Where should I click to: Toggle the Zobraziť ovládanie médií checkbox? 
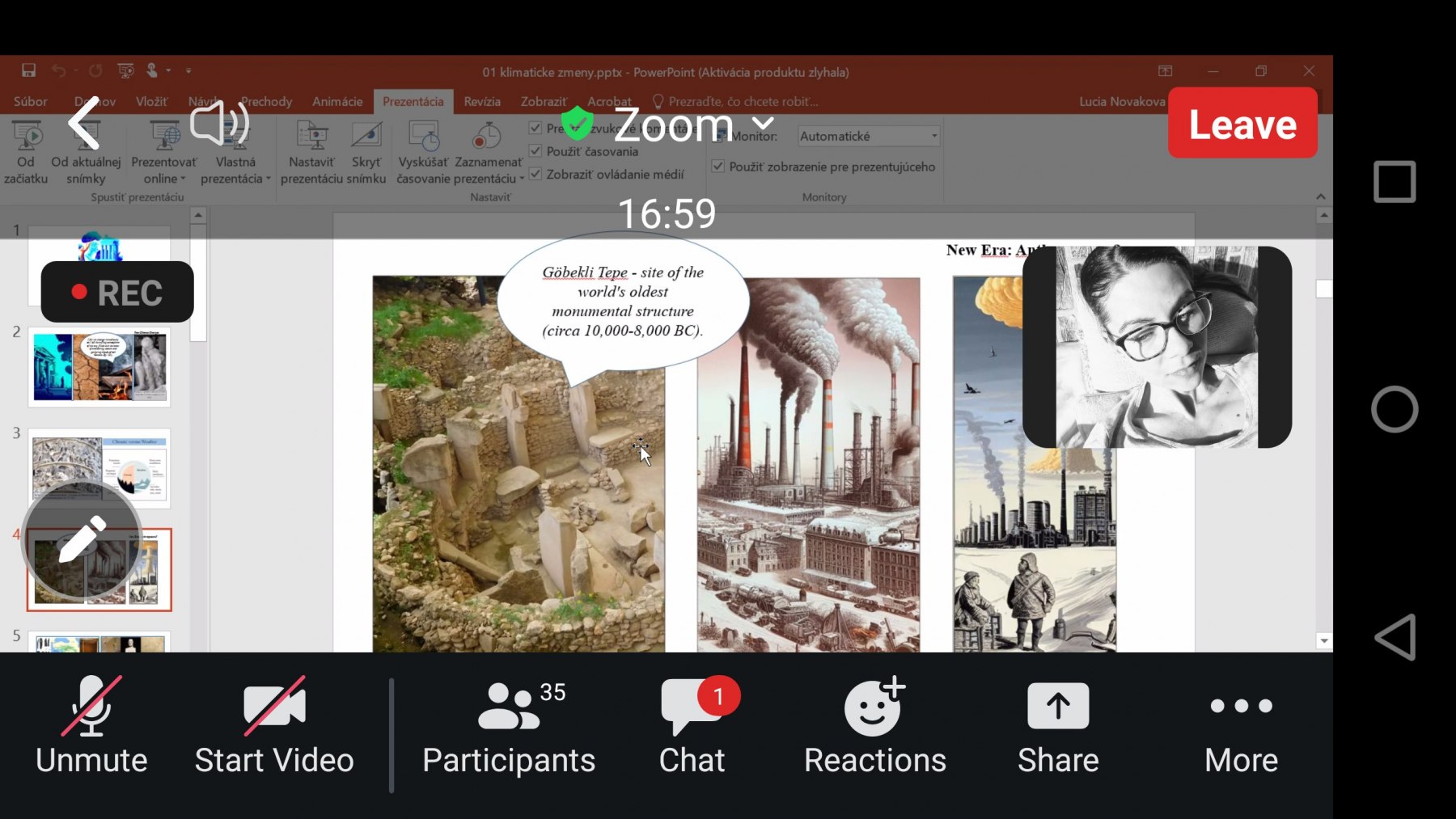pyautogui.click(x=535, y=174)
